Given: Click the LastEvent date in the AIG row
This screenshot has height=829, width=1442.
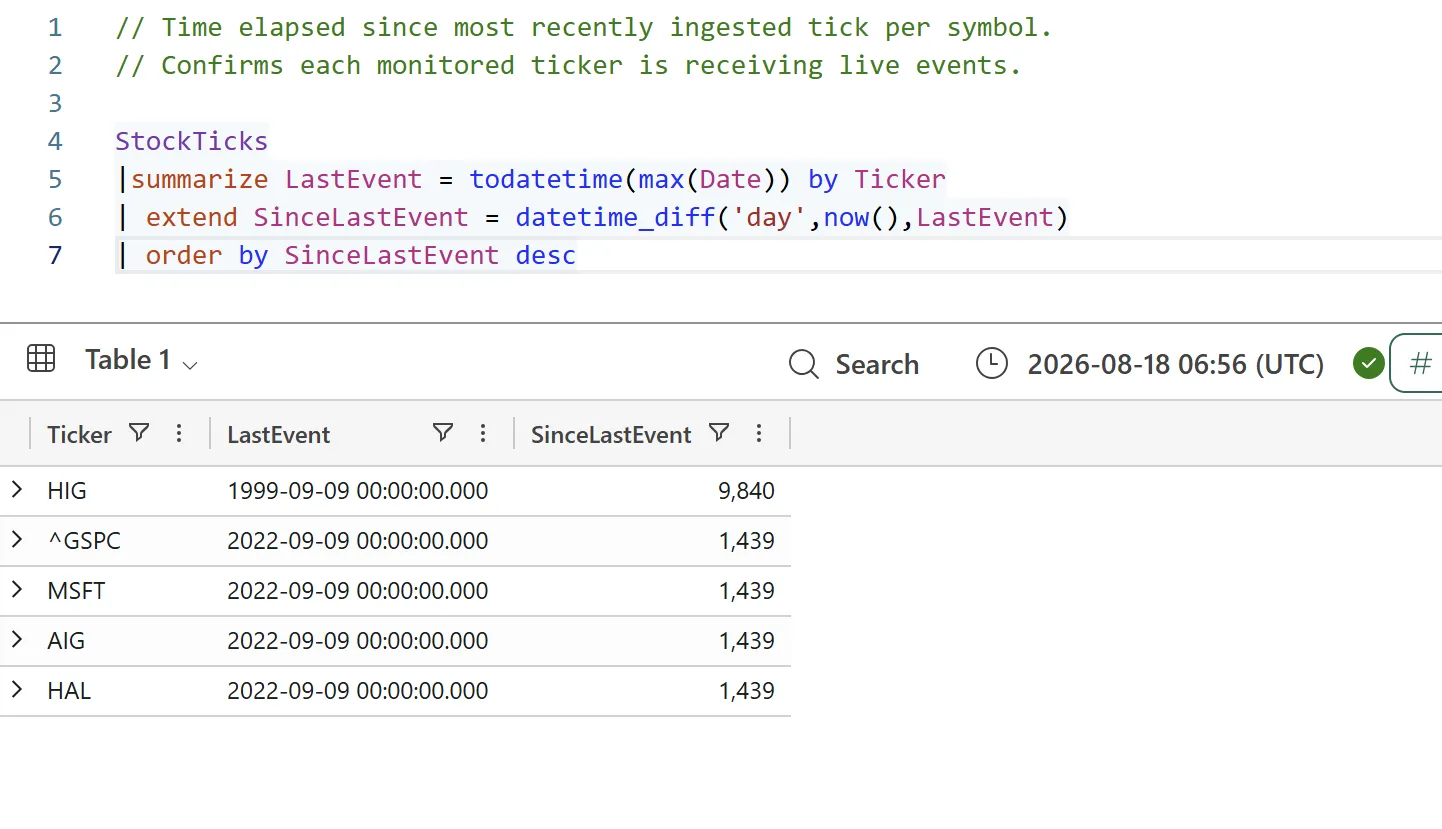Looking at the screenshot, I should point(358,641).
